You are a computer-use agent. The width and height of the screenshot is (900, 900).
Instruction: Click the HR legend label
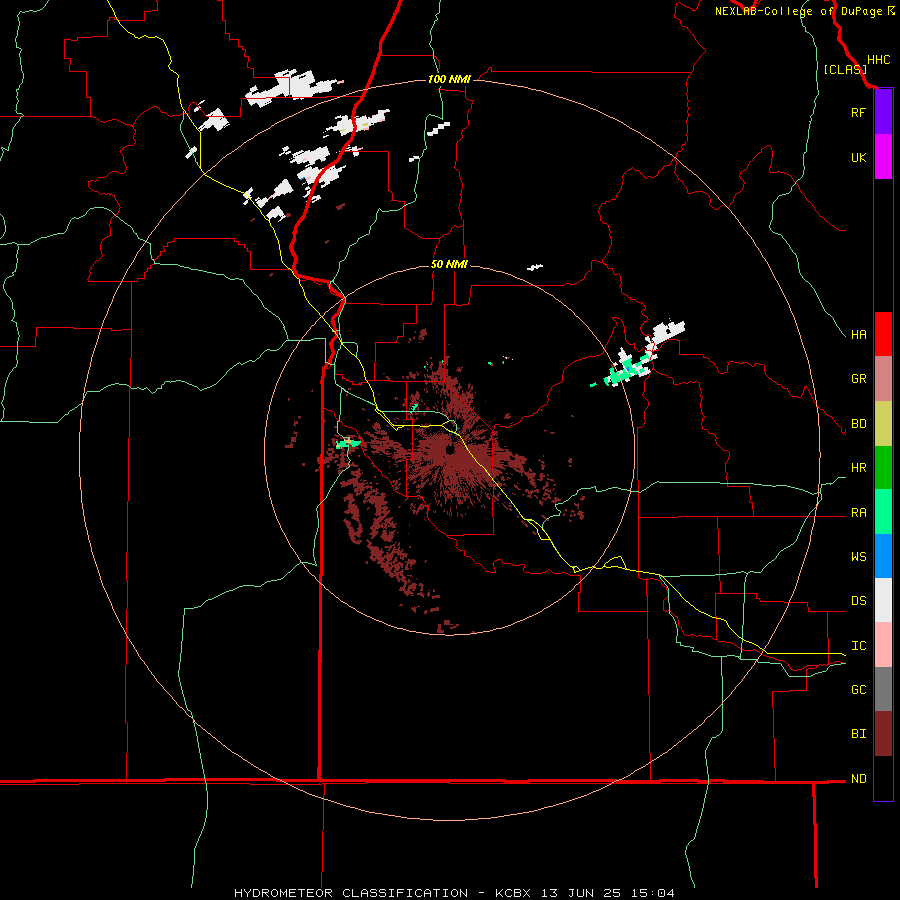[858, 468]
